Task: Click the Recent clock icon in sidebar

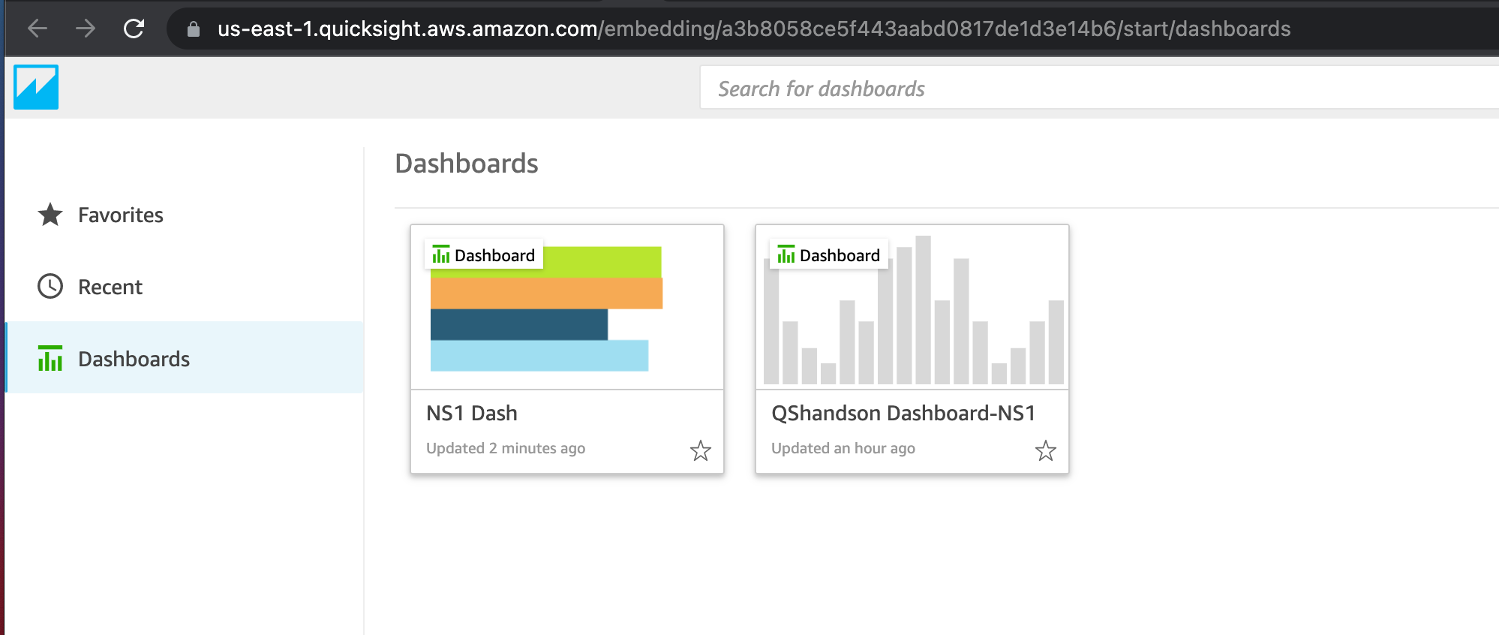Action: click(x=50, y=287)
